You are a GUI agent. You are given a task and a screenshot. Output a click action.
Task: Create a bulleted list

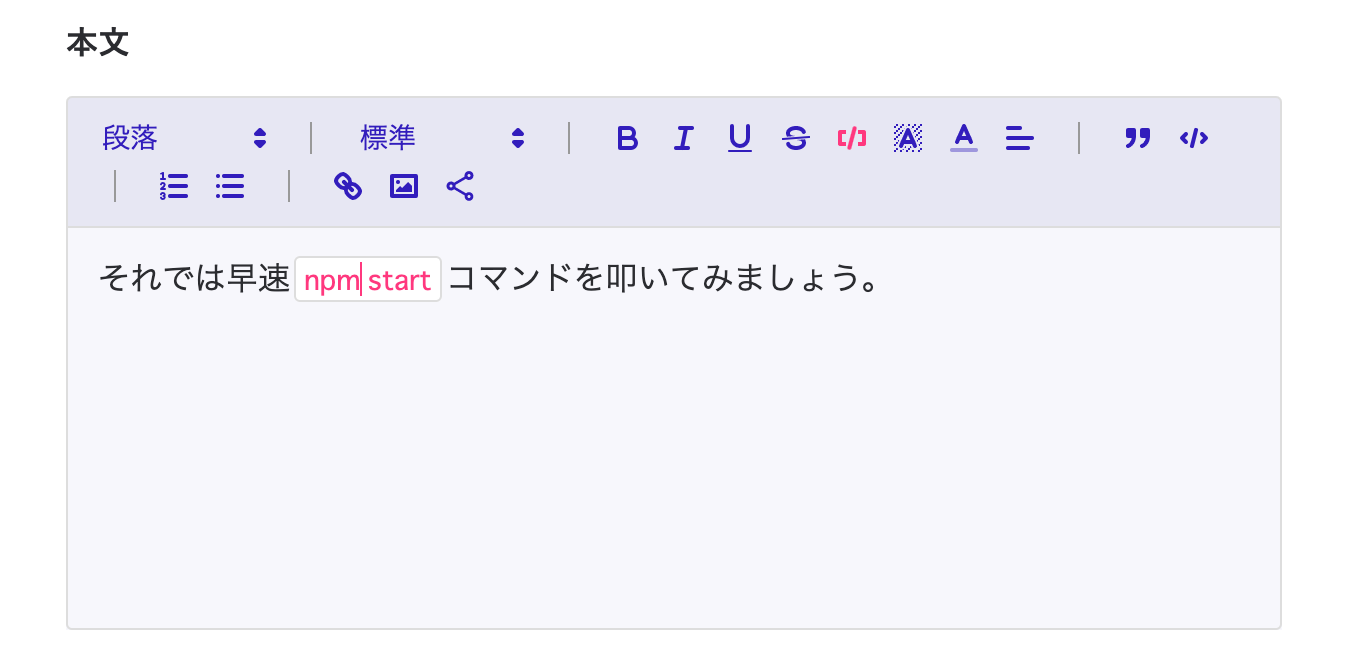coord(230,186)
